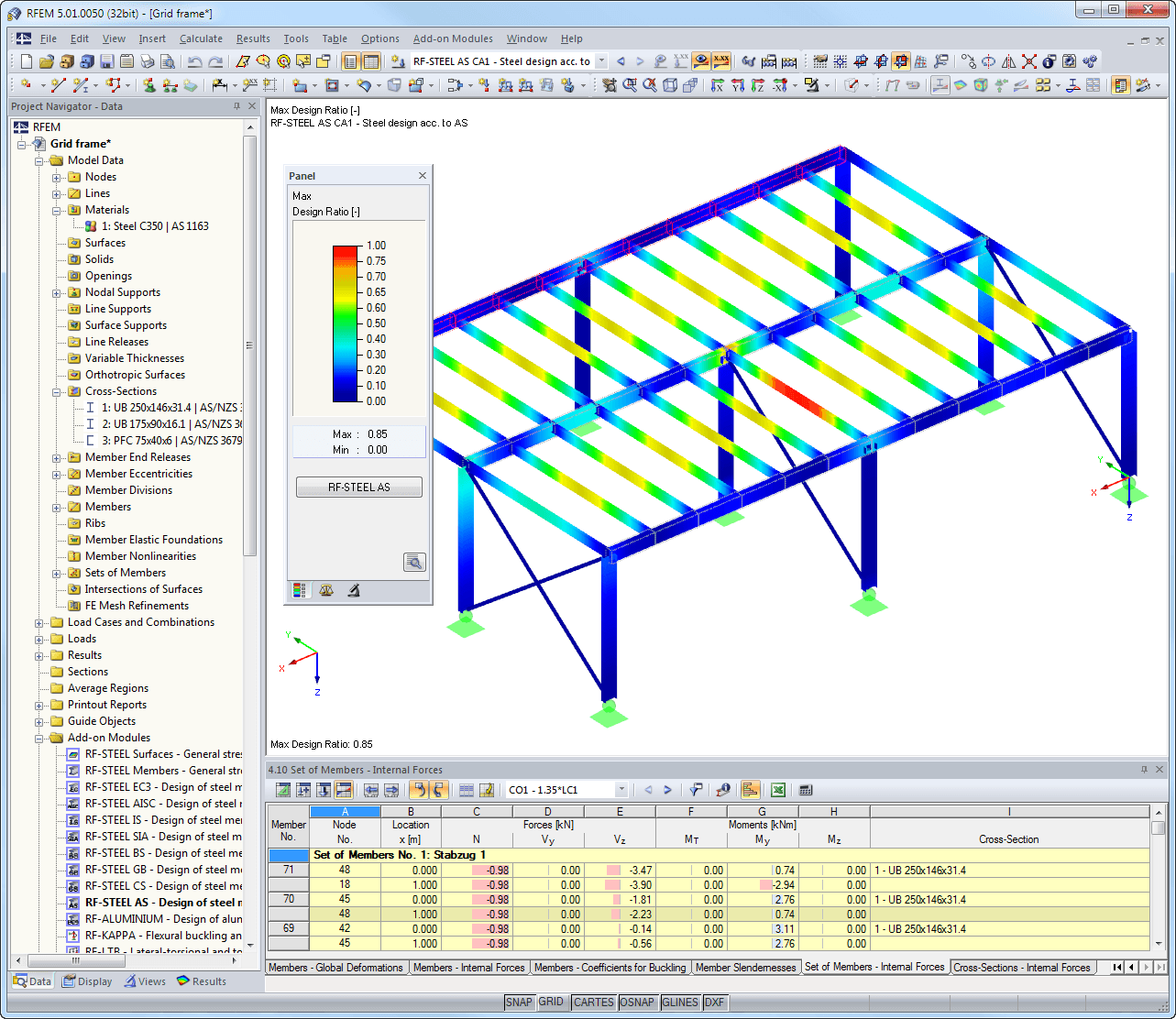Image resolution: width=1176 pixels, height=1019 pixels.
Task: Collapse the Add-on Modules tree node
Action: [x=39, y=738]
